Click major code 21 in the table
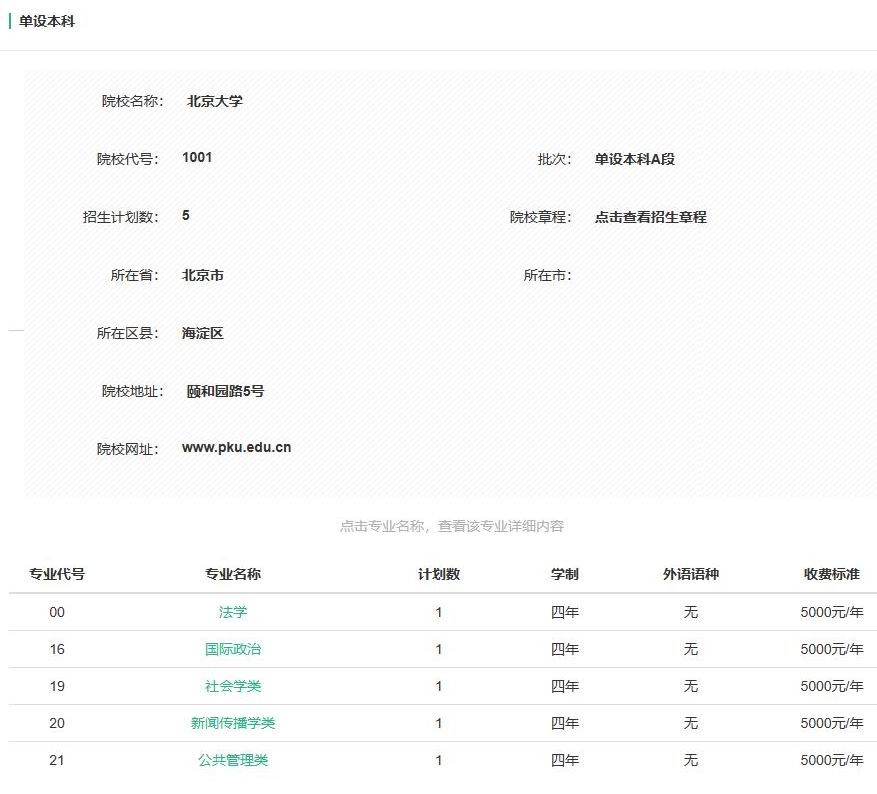Image resolution: width=877 pixels, height=794 pixels. coord(57,760)
